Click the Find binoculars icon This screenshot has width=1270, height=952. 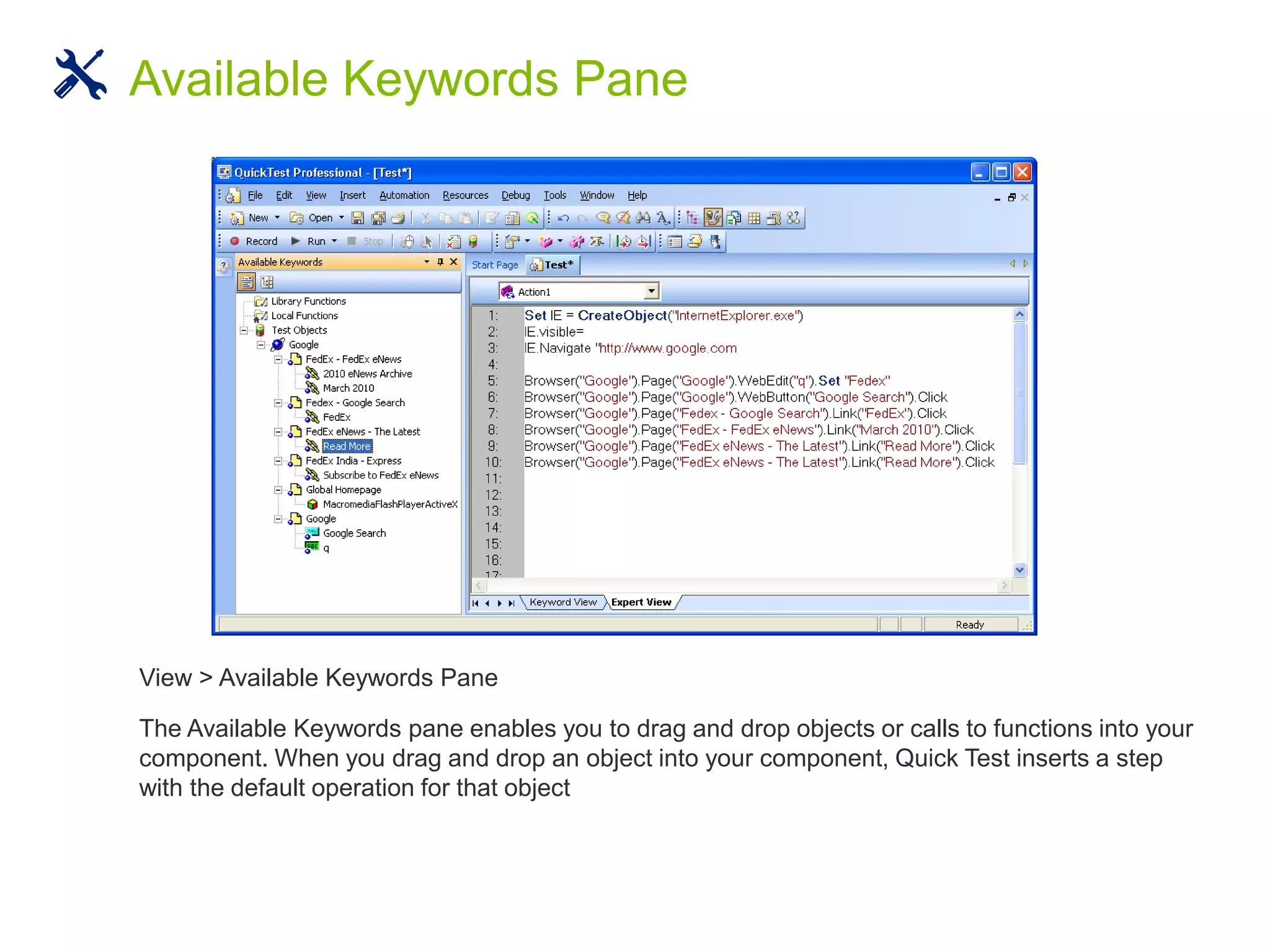pos(643,218)
